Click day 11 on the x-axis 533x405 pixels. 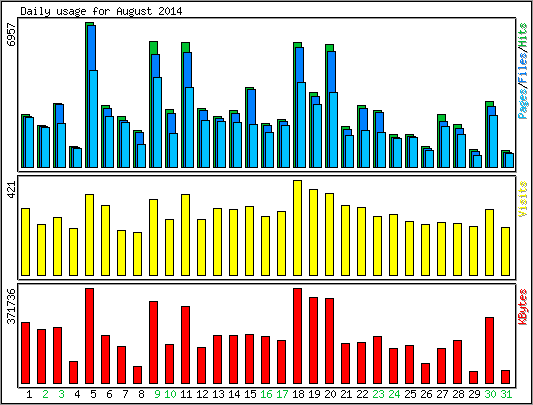186,394
